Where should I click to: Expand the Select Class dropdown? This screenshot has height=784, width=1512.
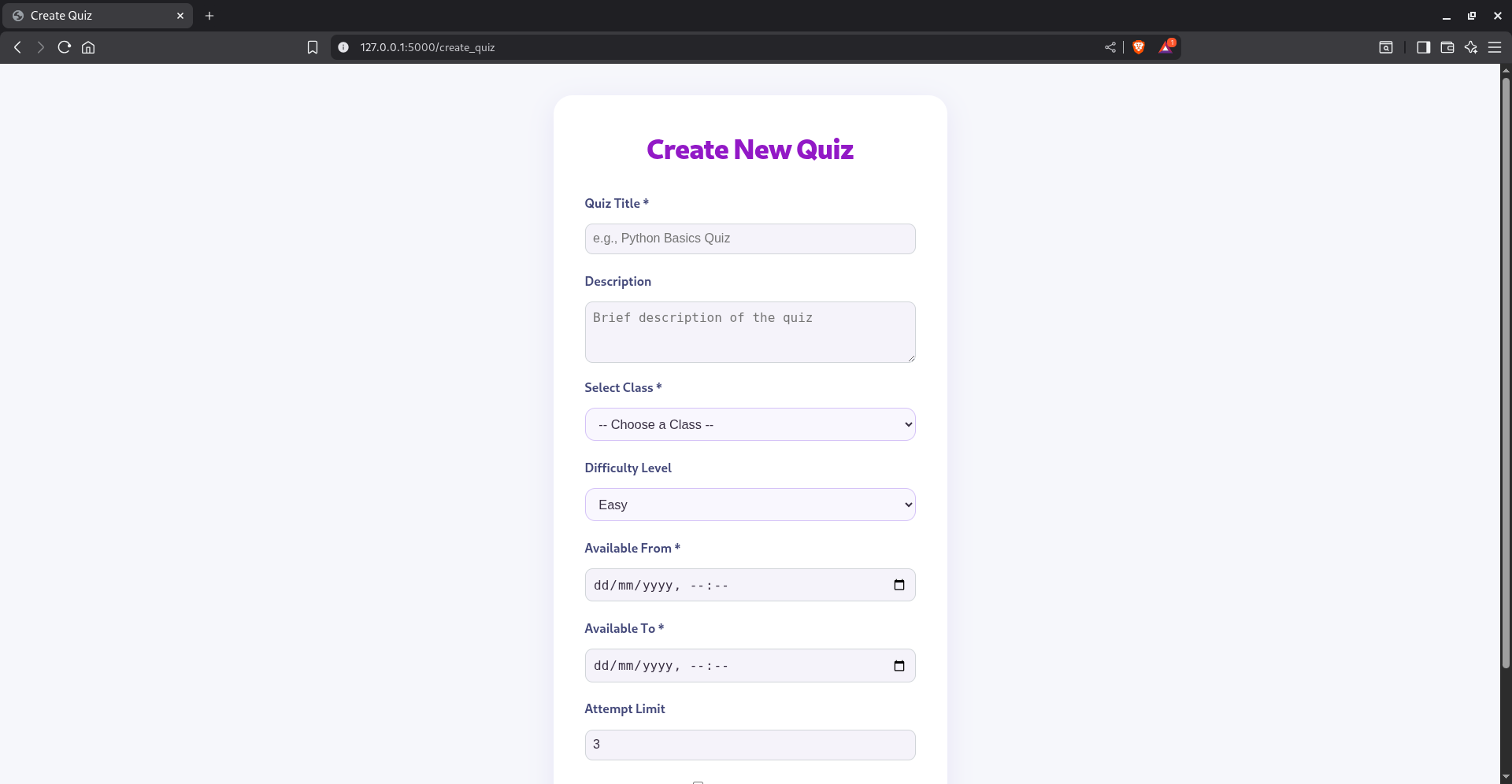(750, 424)
